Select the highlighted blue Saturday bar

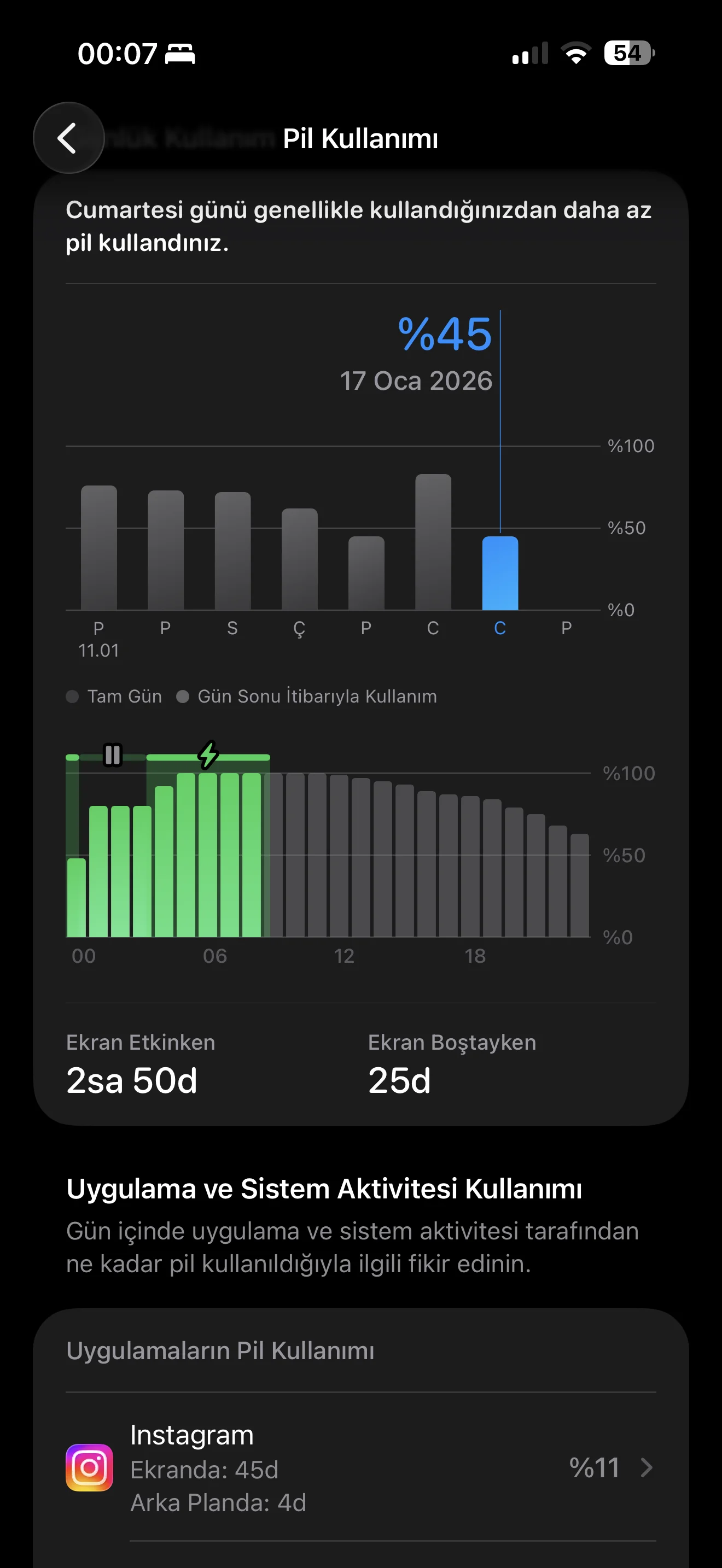(x=500, y=573)
